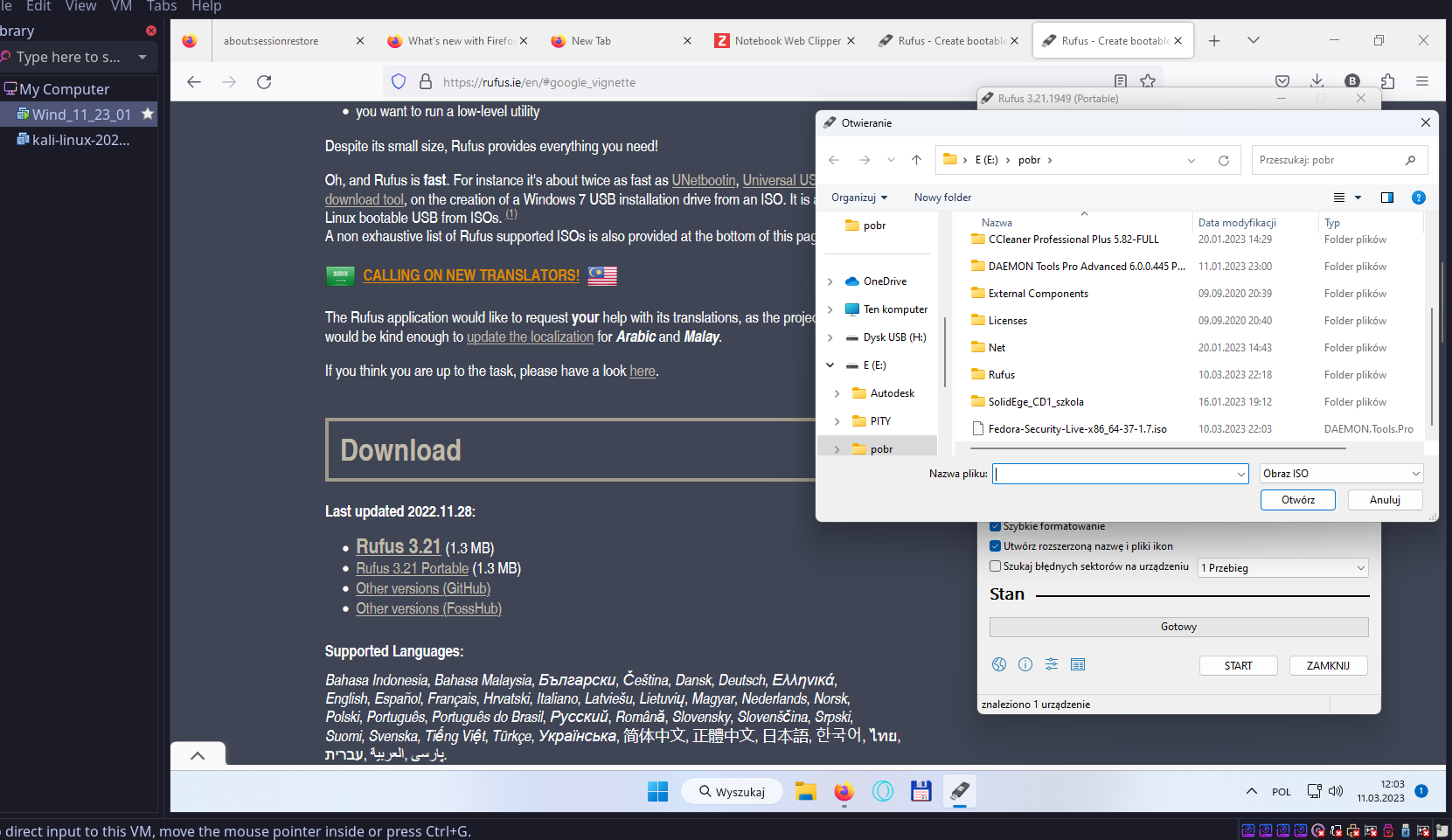Show the Rufus log icon
The height and width of the screenshot is (840, 1452).
click(1078, 664)
